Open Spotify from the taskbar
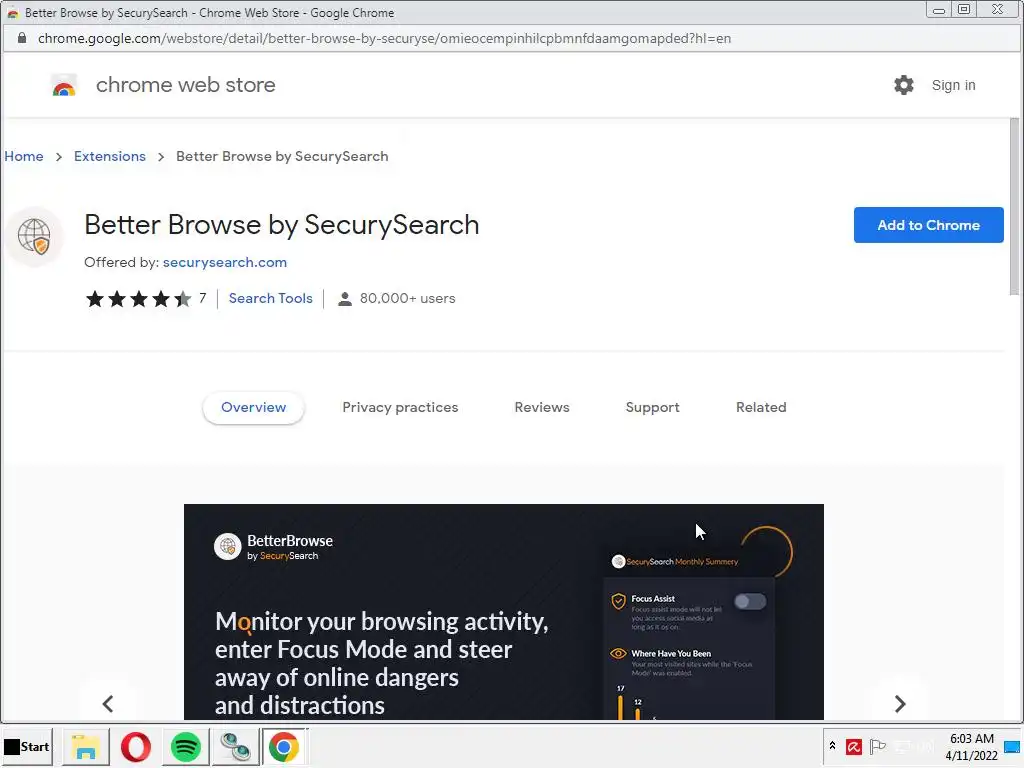Image resolution: width=1024 pixels, height=768 pixels. point(185,747)
